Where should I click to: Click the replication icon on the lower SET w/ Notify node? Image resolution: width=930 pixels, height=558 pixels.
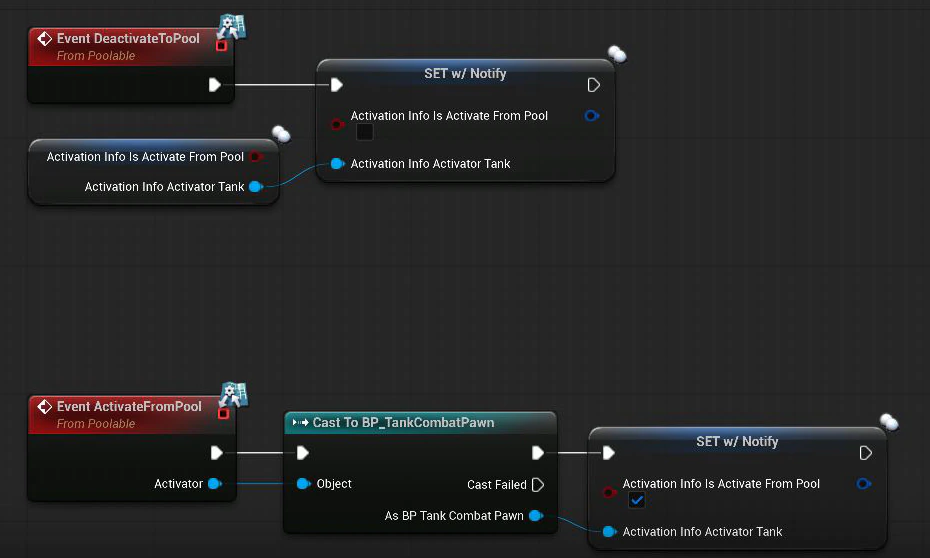(x=889, y=422)
